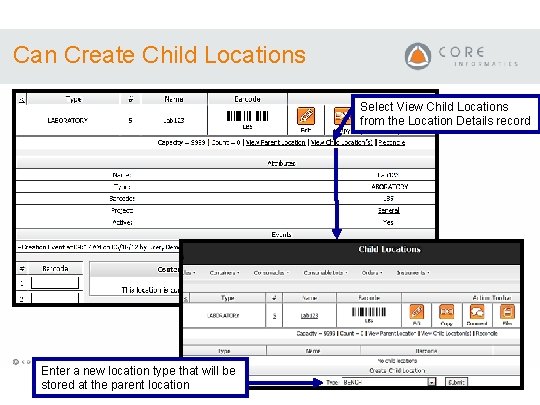Viewport: 540px width, 405px height.
Task: Open Type dropdown for new child location
Action: [388, 382]
